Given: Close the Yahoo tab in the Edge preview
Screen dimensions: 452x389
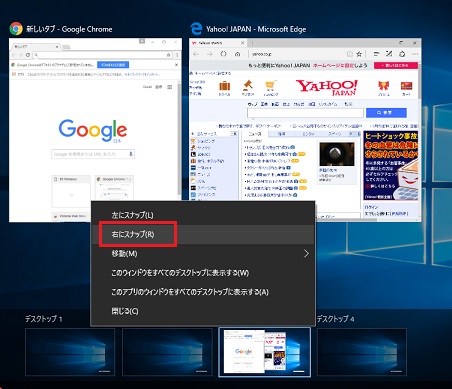Looking at the screenshot, I should (243, 43).
